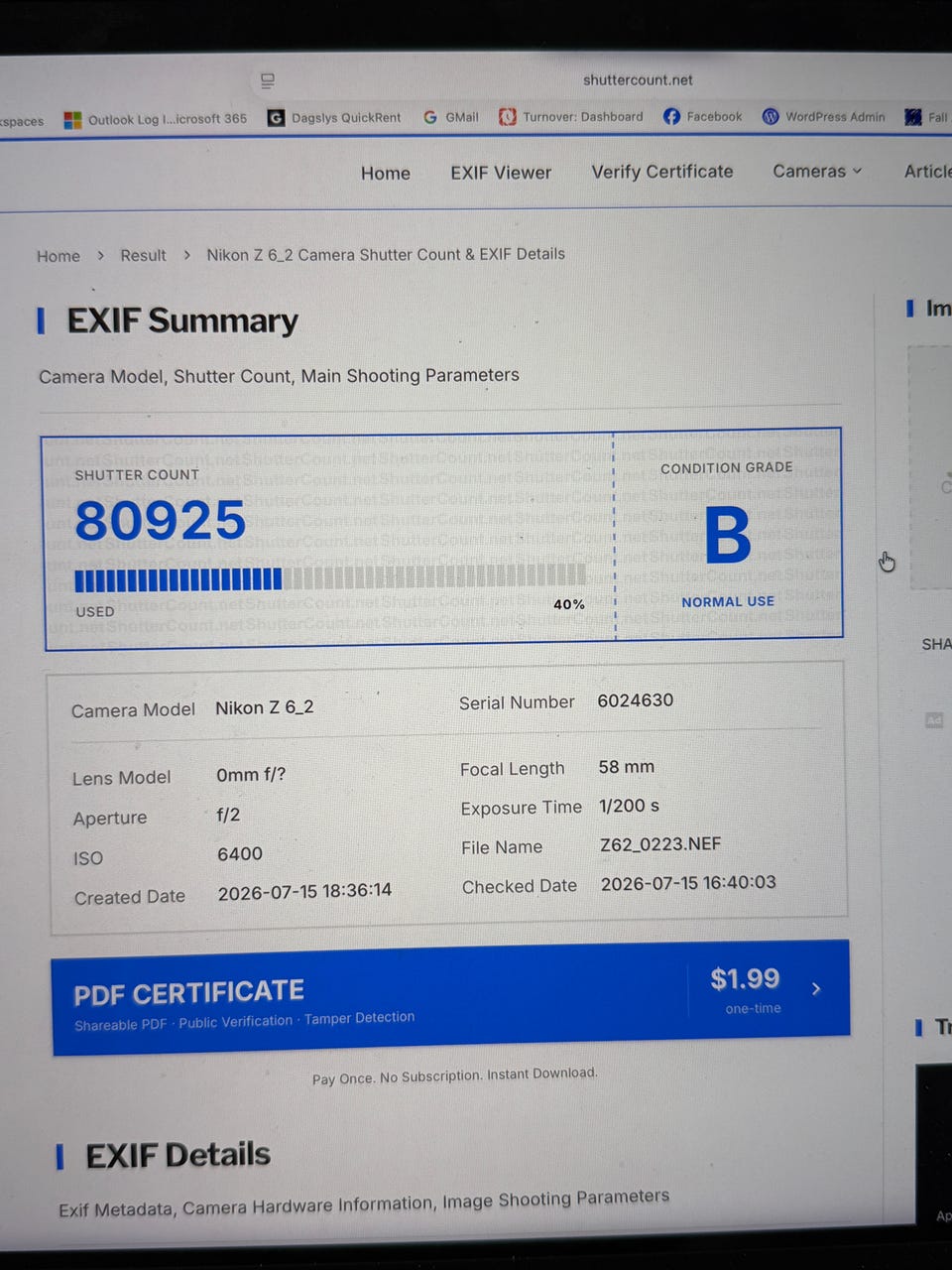The width and height of the screenshot is (952, 1270).
Task: Open the Facebook bookmark icon
Action: point(671,116)
